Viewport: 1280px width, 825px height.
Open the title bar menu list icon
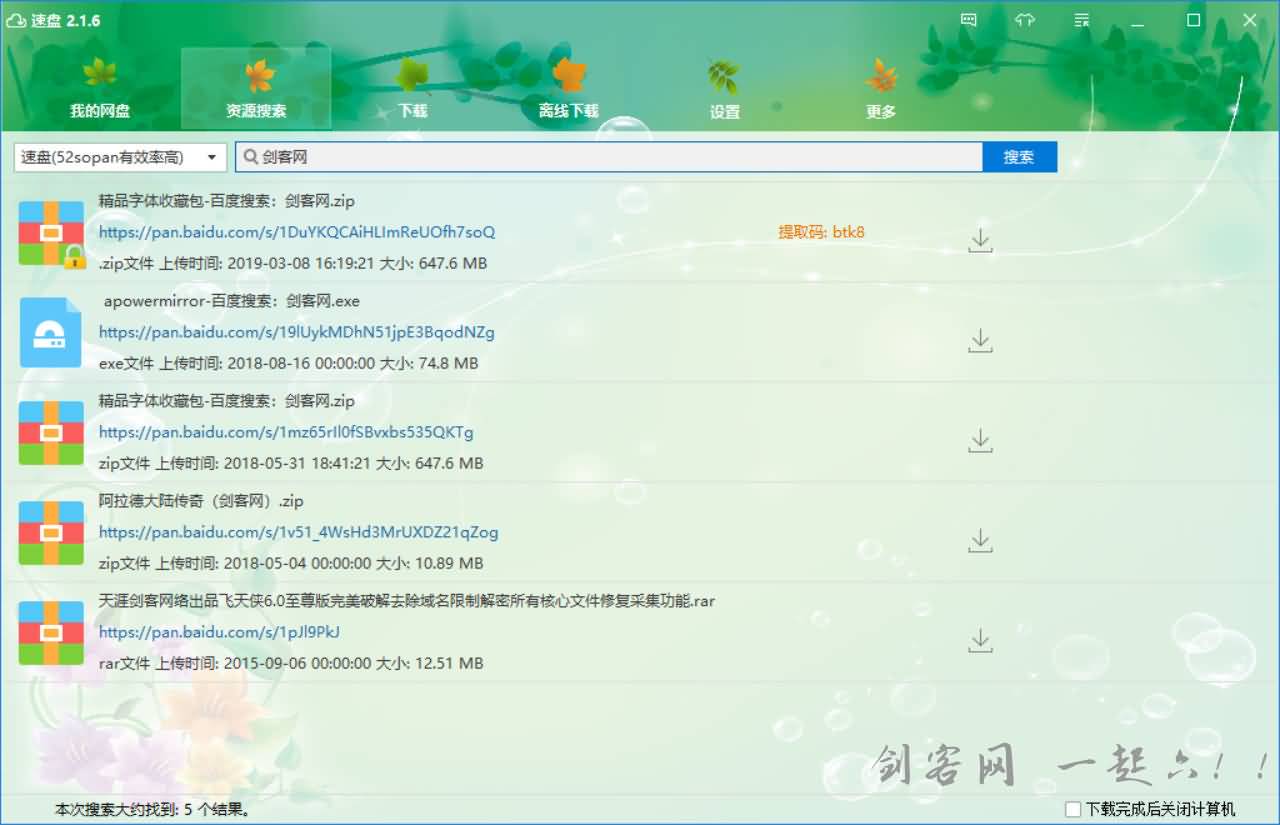point(1081,20)
